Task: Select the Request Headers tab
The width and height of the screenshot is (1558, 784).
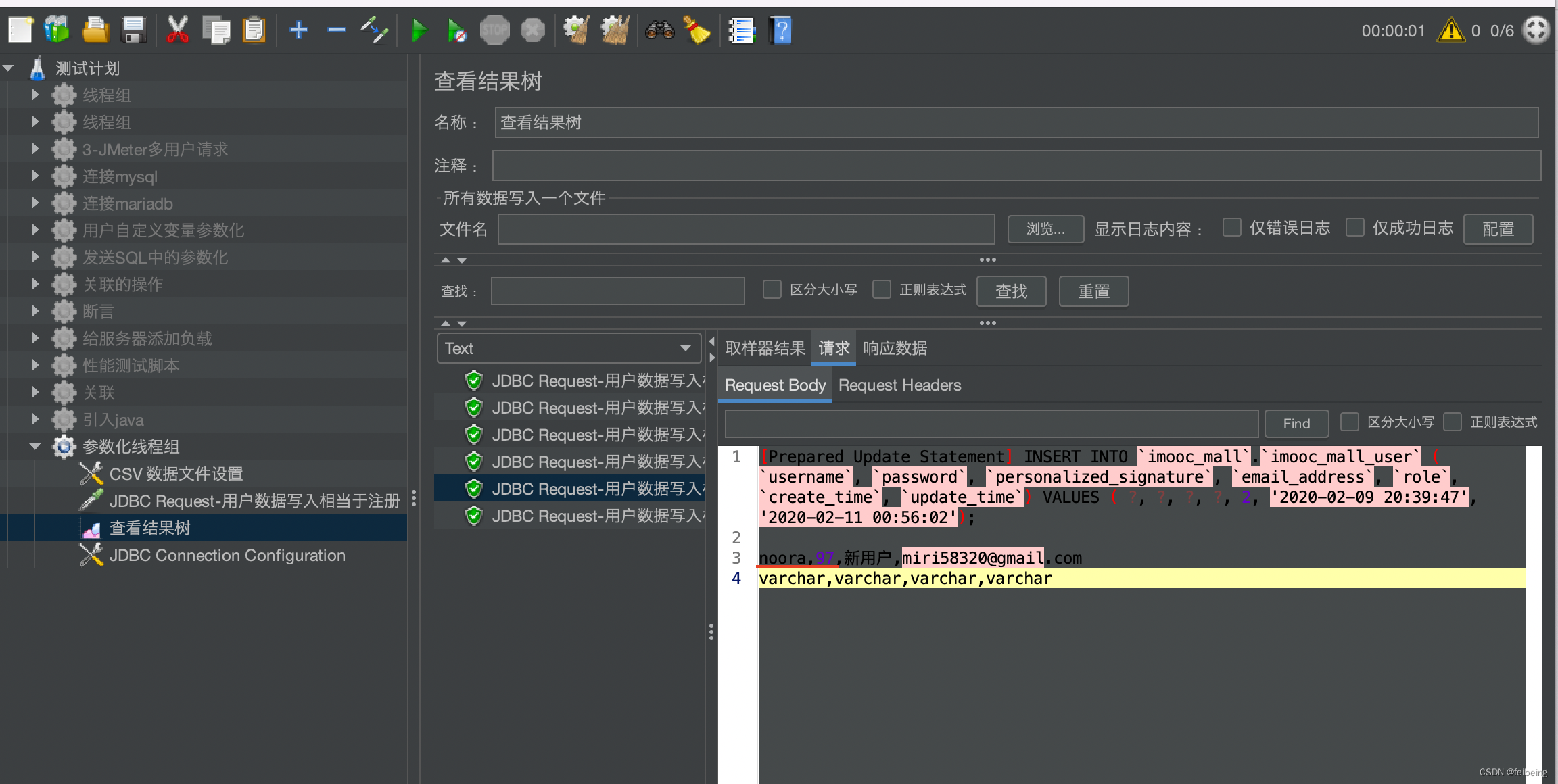Action: pyautogui.click(x=899, y=385)
